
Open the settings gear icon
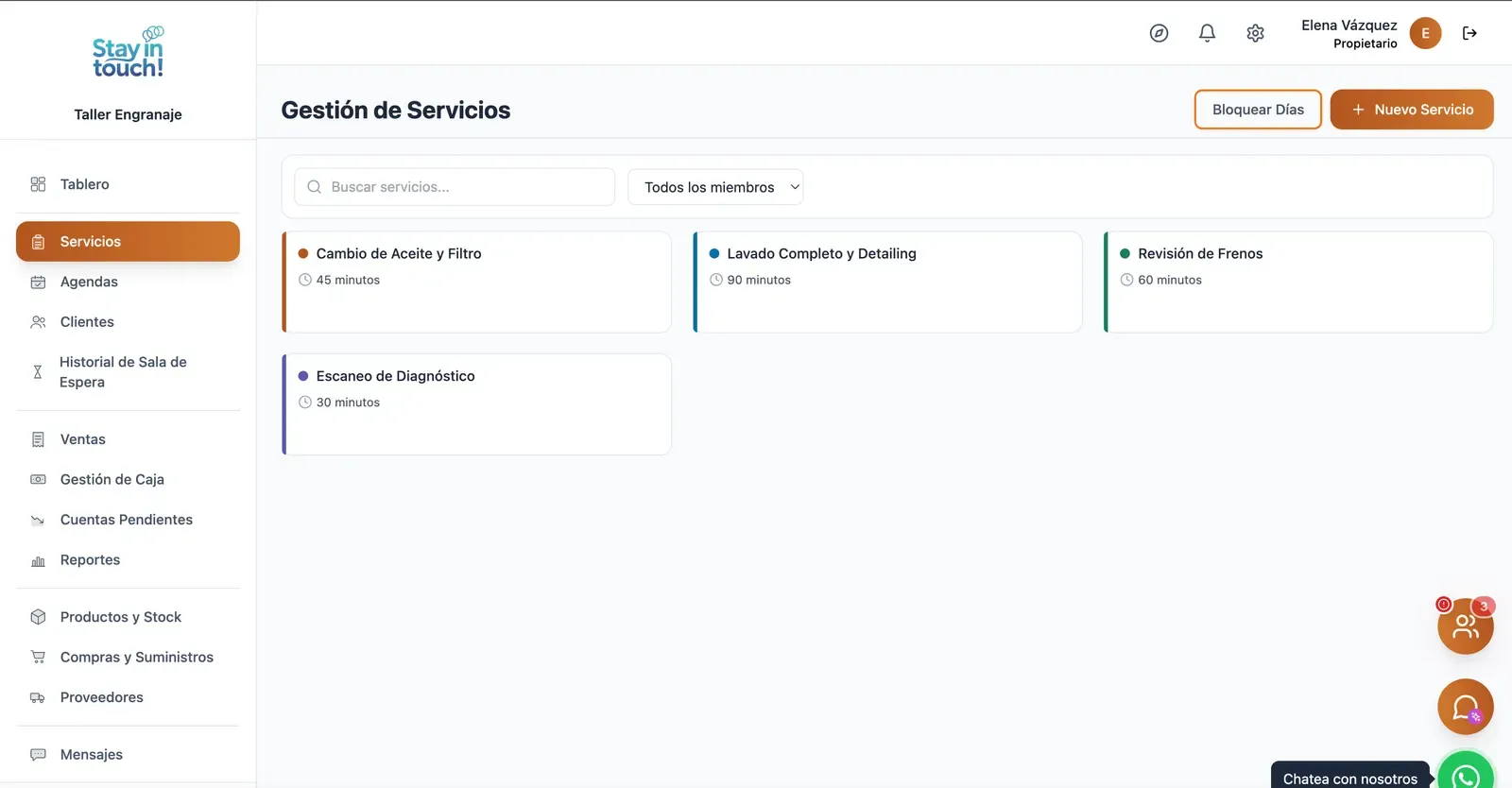point(1255,33)
